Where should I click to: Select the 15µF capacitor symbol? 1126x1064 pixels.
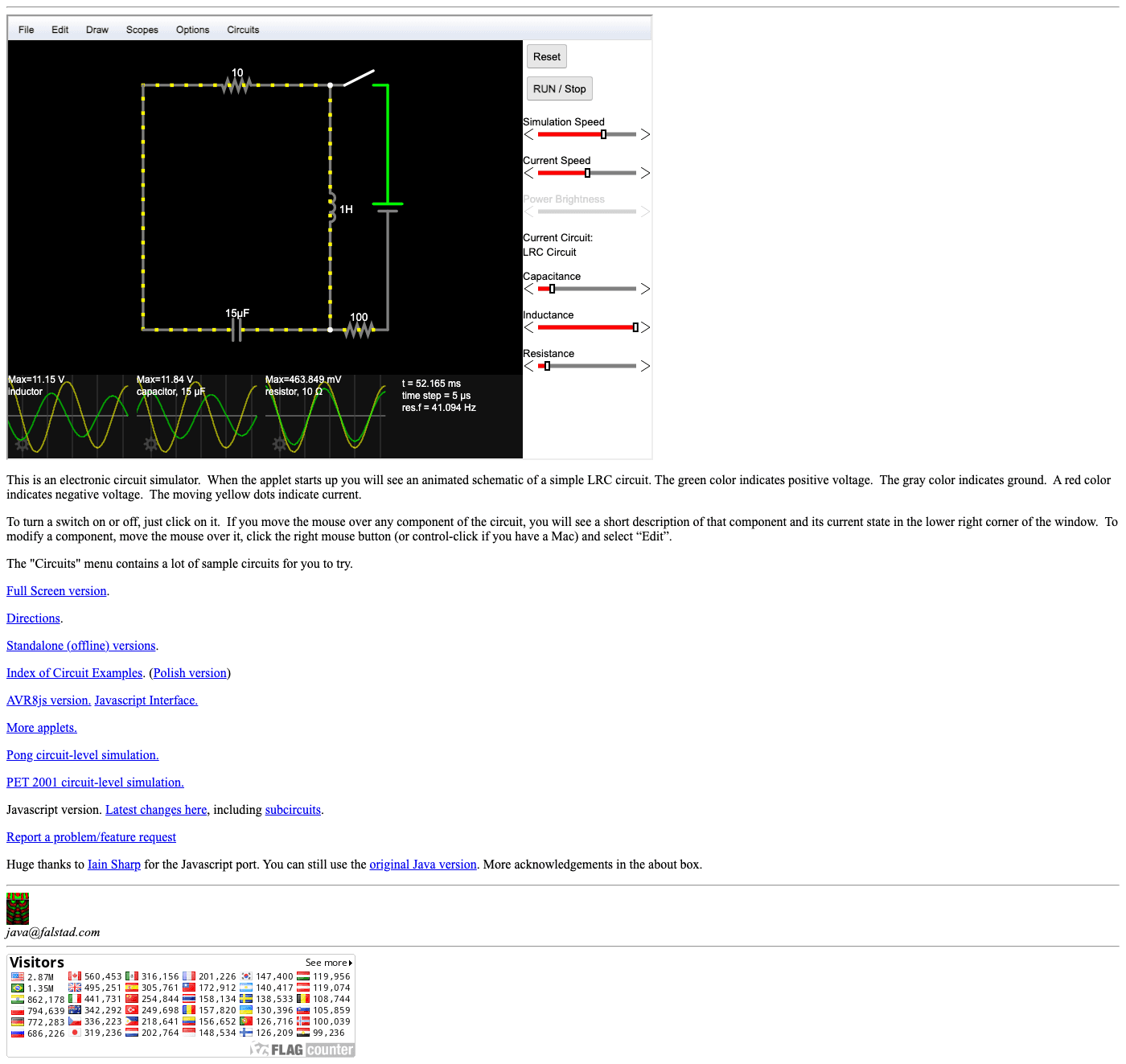click(x=236, y=329)
